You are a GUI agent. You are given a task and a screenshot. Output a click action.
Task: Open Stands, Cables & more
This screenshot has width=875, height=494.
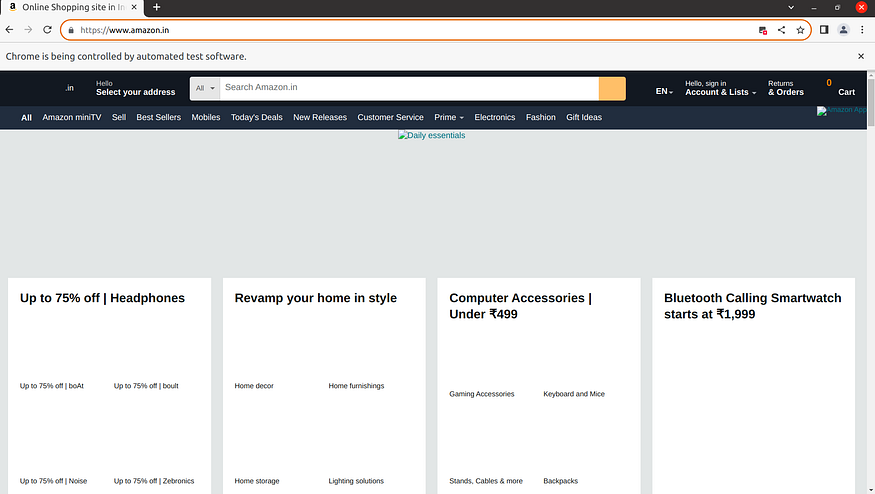point(486,481)
